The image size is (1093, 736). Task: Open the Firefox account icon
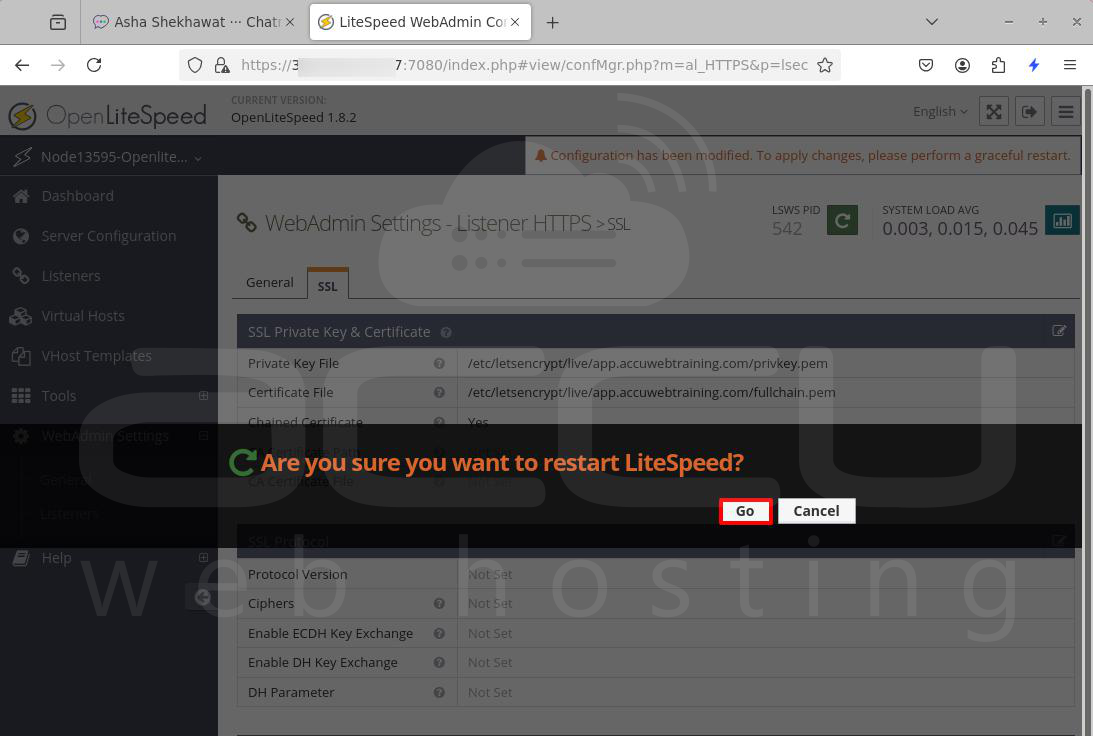pos(962,65)
